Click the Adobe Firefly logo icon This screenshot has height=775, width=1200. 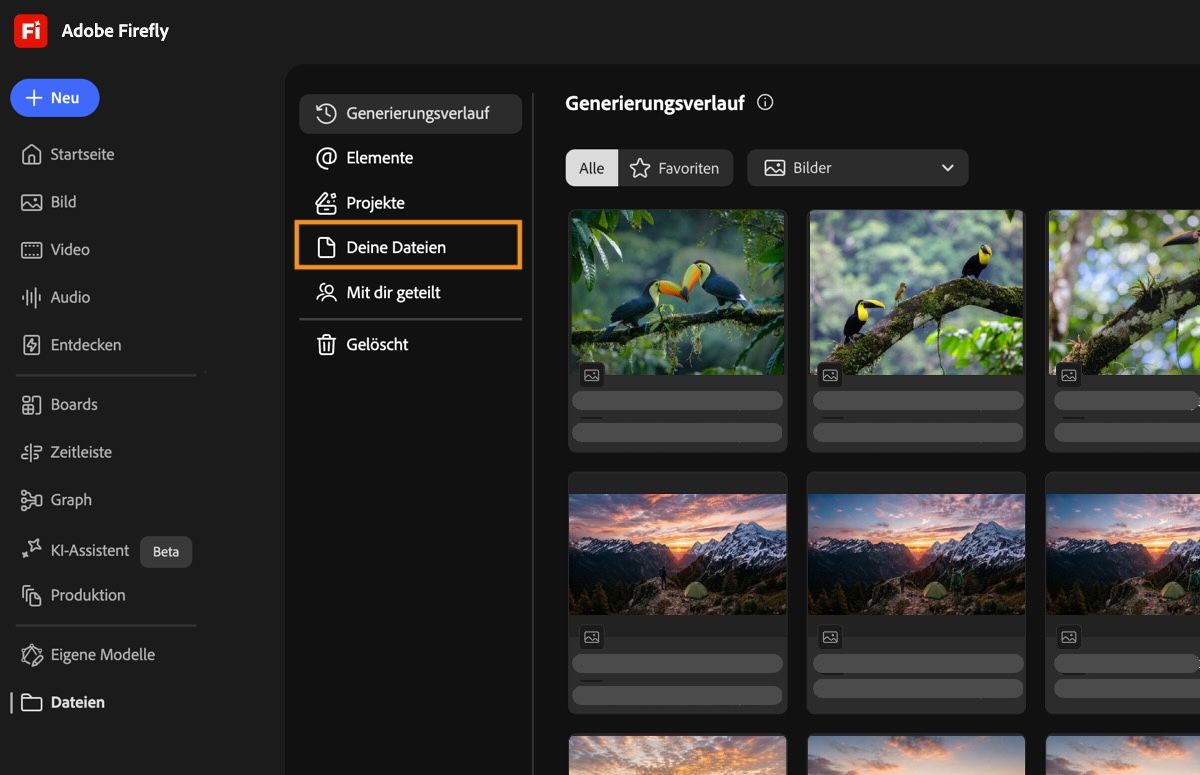[x=31, y=31]
